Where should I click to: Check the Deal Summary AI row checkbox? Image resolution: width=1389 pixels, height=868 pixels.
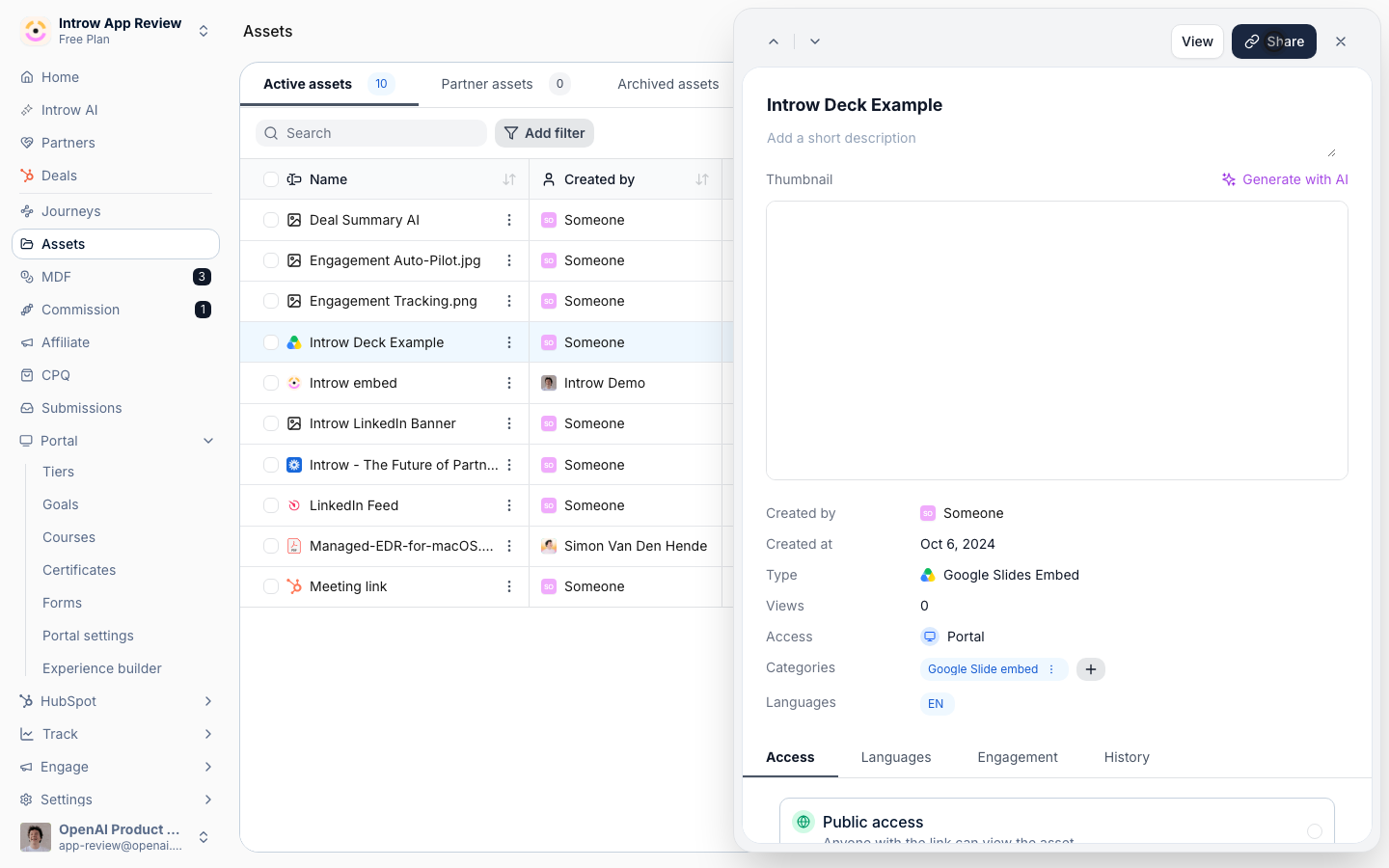tap(271, 220)
